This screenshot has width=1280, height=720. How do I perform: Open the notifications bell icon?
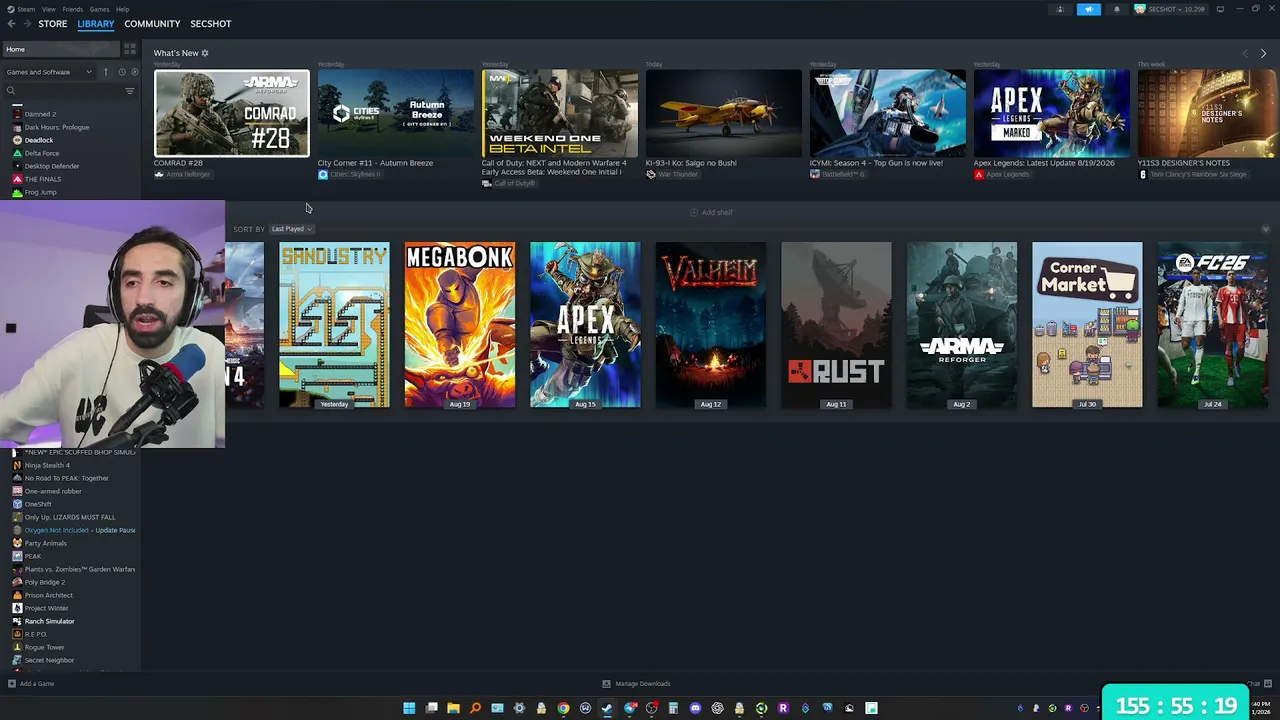(1117, 10)
